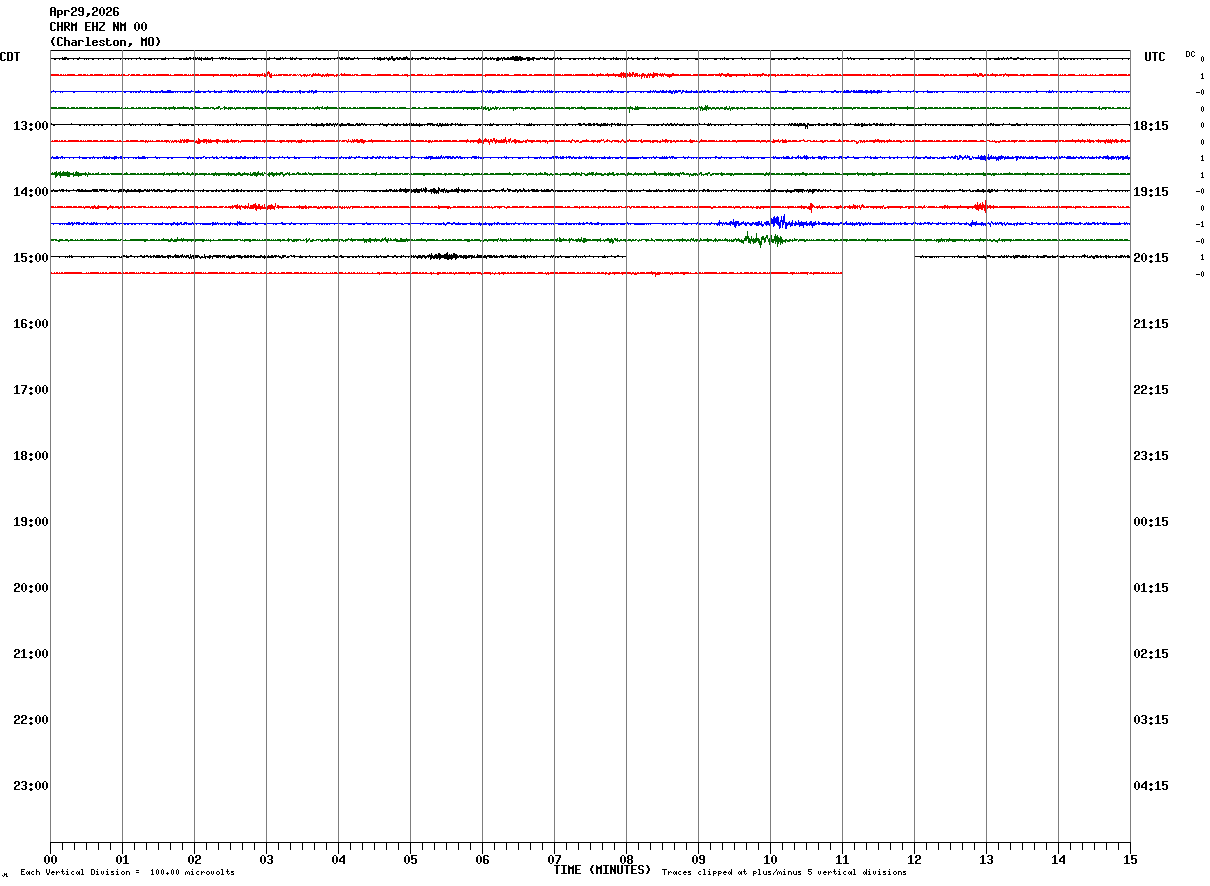Click minute 08 on the bottom time axis
This screenshot has height=886, width=1210.
[626, 859]
